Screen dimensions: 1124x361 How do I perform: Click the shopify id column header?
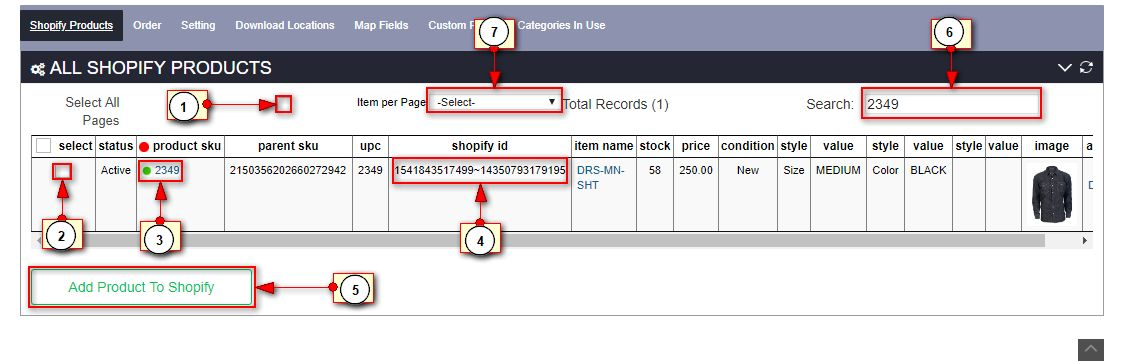[x=480, y=146]
